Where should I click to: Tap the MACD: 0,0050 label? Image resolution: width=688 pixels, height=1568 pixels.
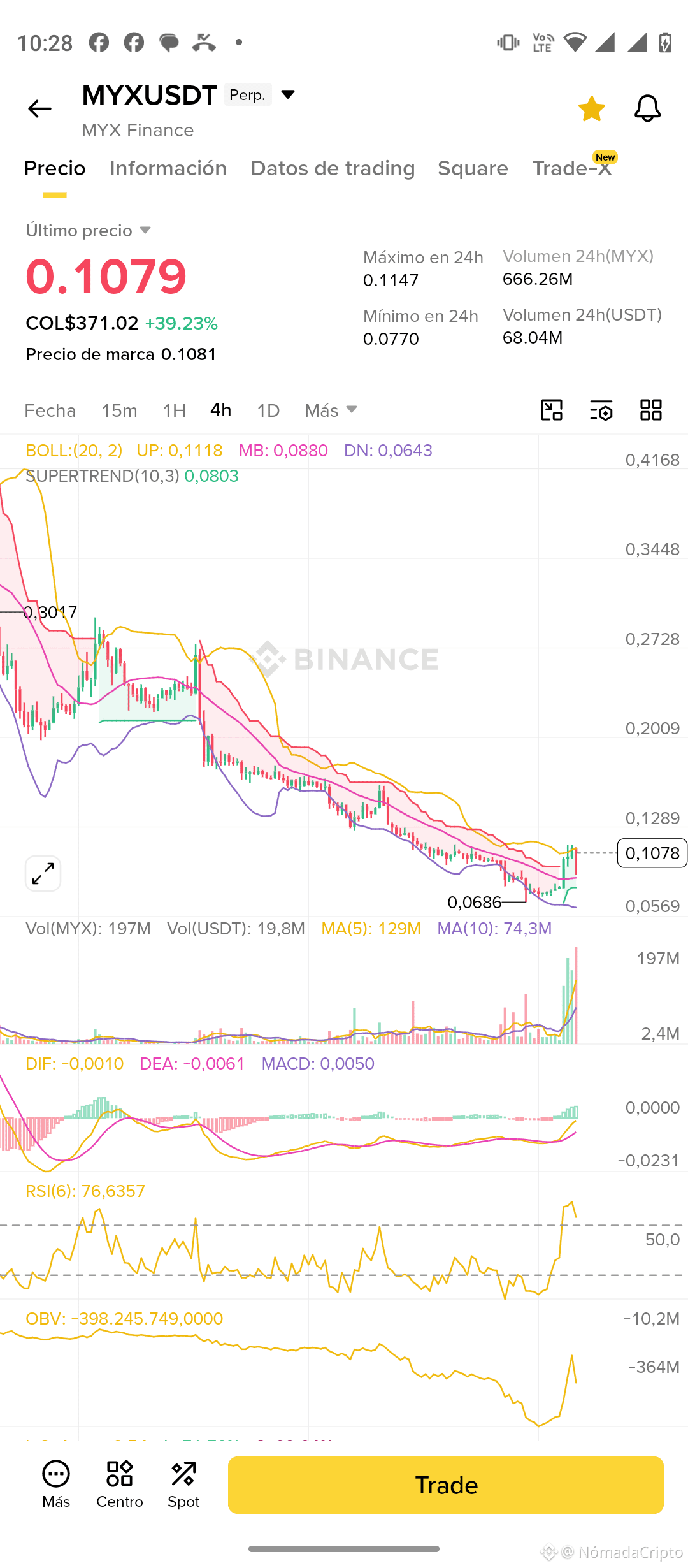(x=318, y=1064)
